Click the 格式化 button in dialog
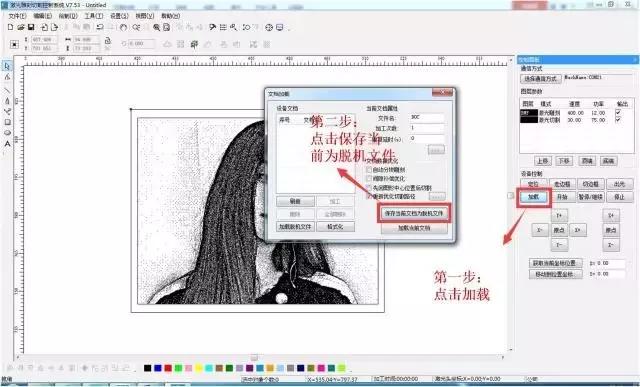 pyautogui.click(x=335, y=227)
